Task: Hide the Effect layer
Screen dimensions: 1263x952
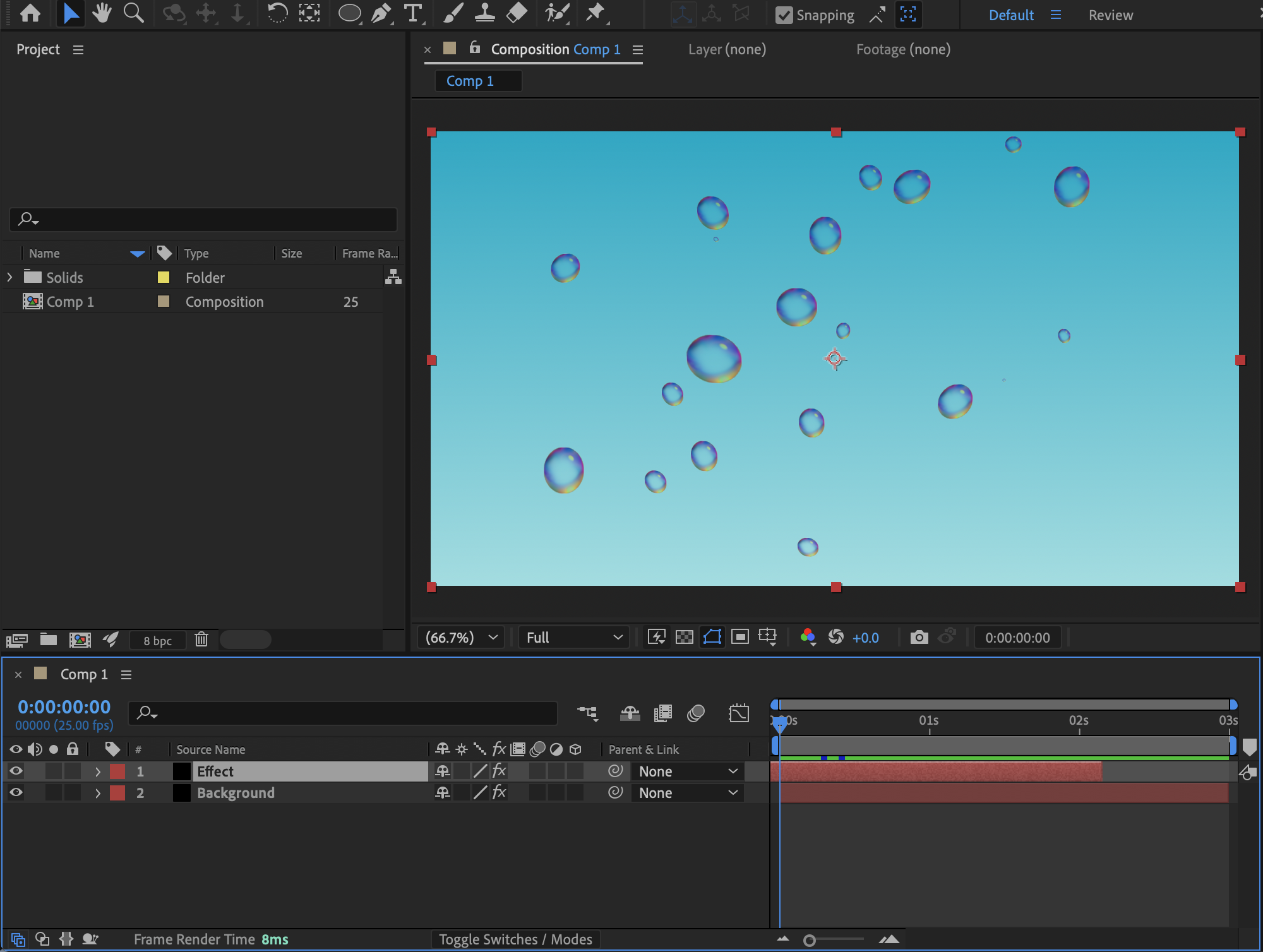Action: pos(16,771)
